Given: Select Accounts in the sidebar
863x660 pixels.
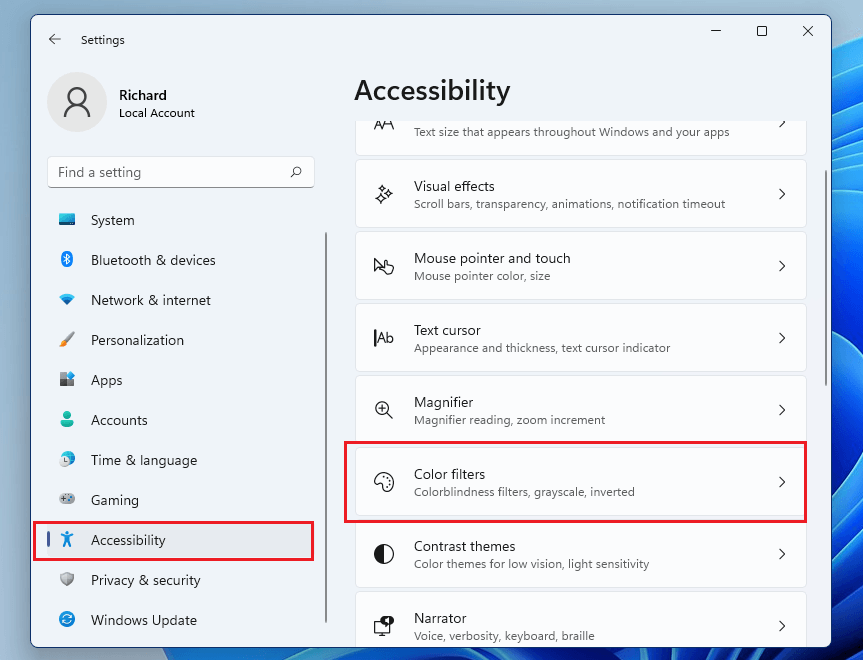Looking at the screenshot, I should (179, 420).
